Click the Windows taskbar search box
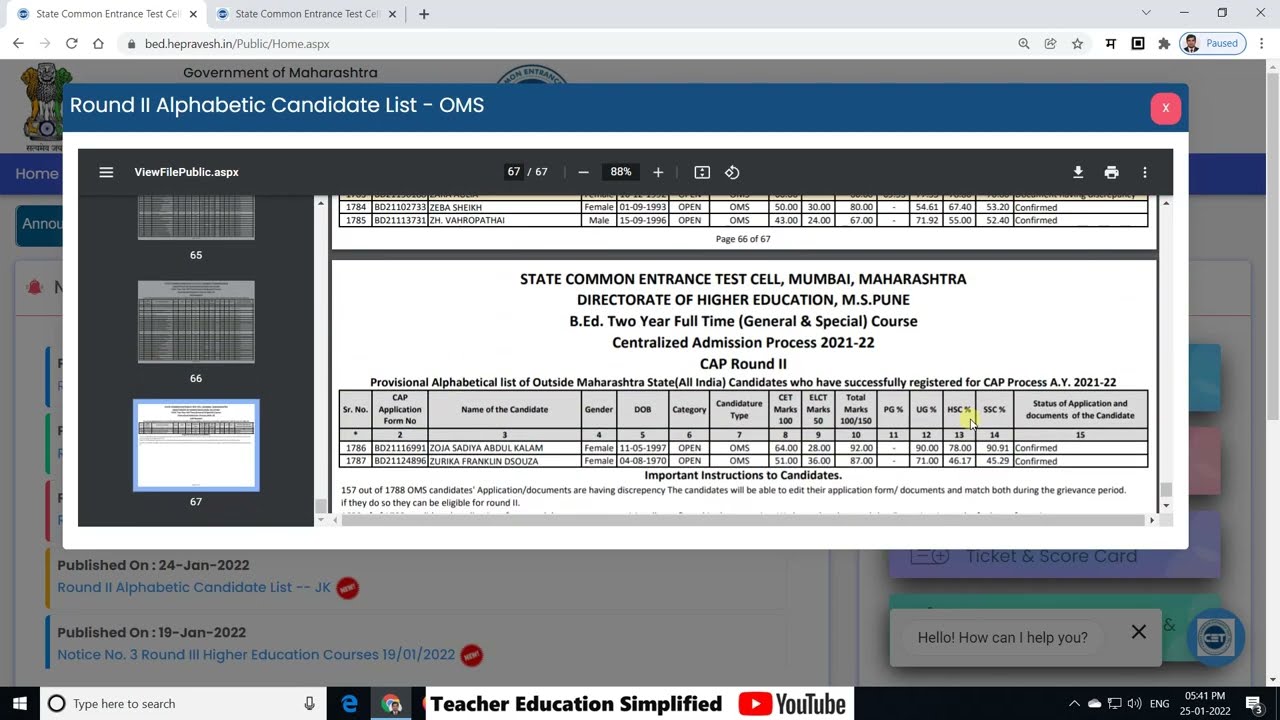Viewport: 1280px width, 720px height. [x=180, y=704]
